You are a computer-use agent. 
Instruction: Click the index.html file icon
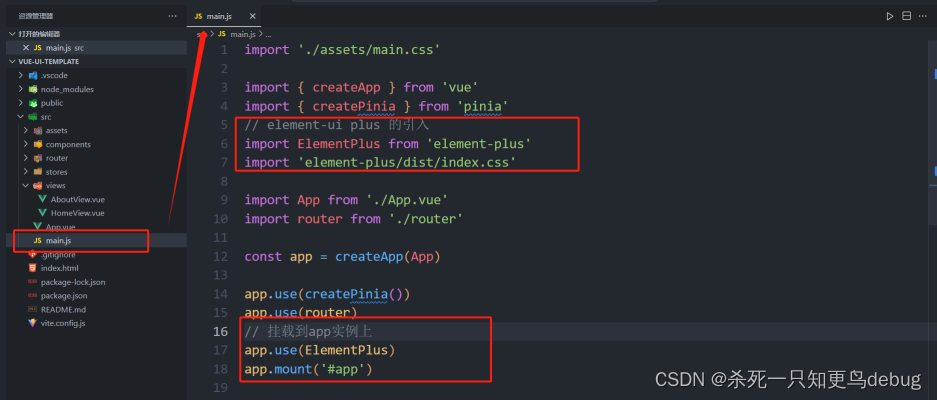pos(32,268)
